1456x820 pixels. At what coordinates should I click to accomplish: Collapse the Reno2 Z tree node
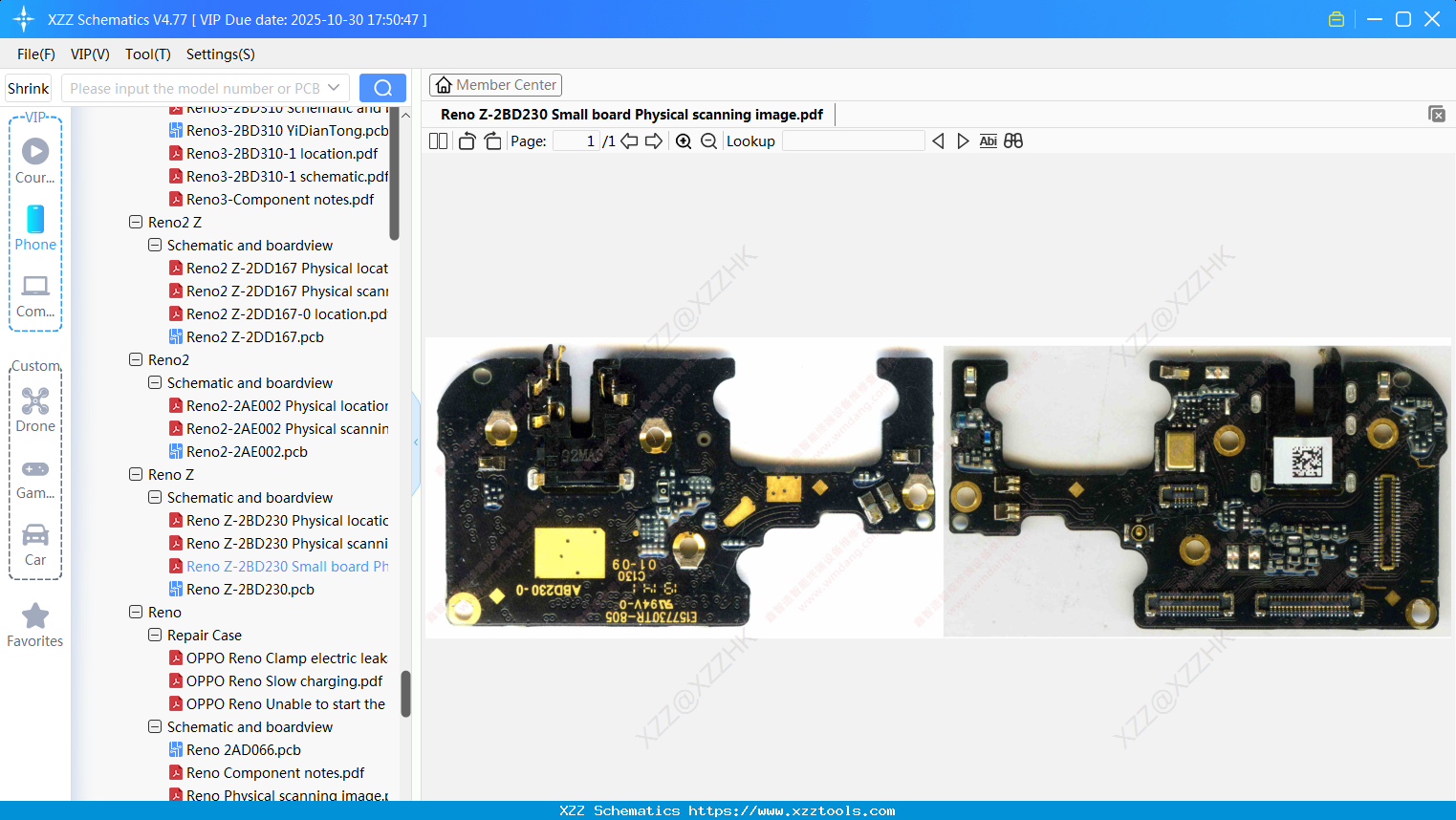click(x=136, y=222)
